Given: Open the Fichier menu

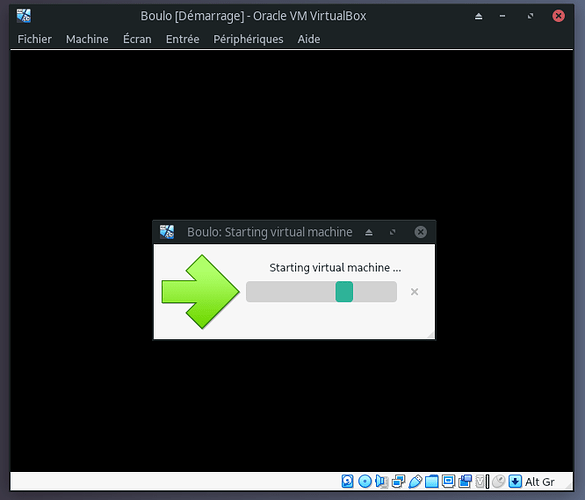Looking at the screenshot, I should click(x=35, y=39).
